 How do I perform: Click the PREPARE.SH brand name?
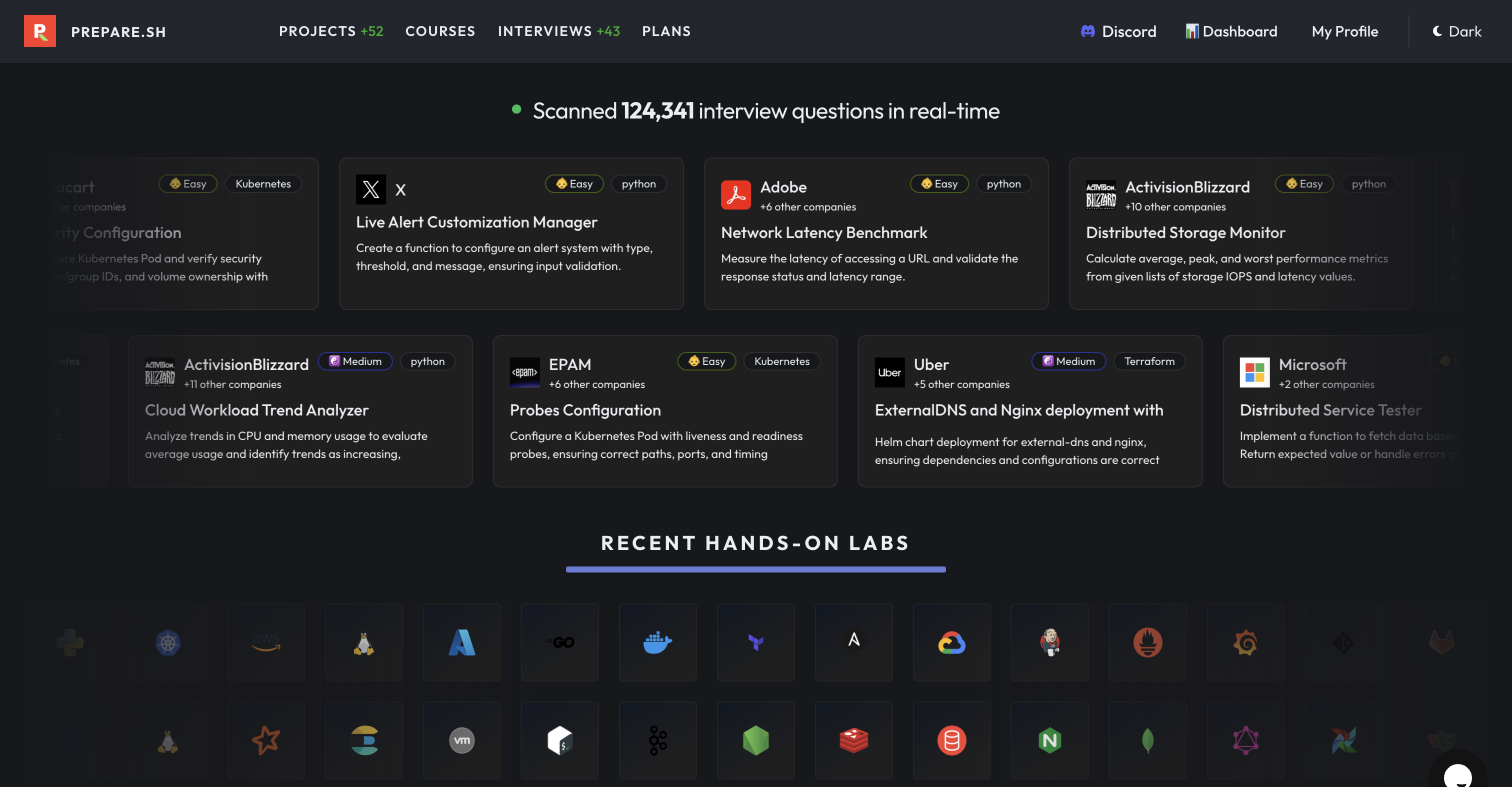pyautogui.click(x=118, y=31)
